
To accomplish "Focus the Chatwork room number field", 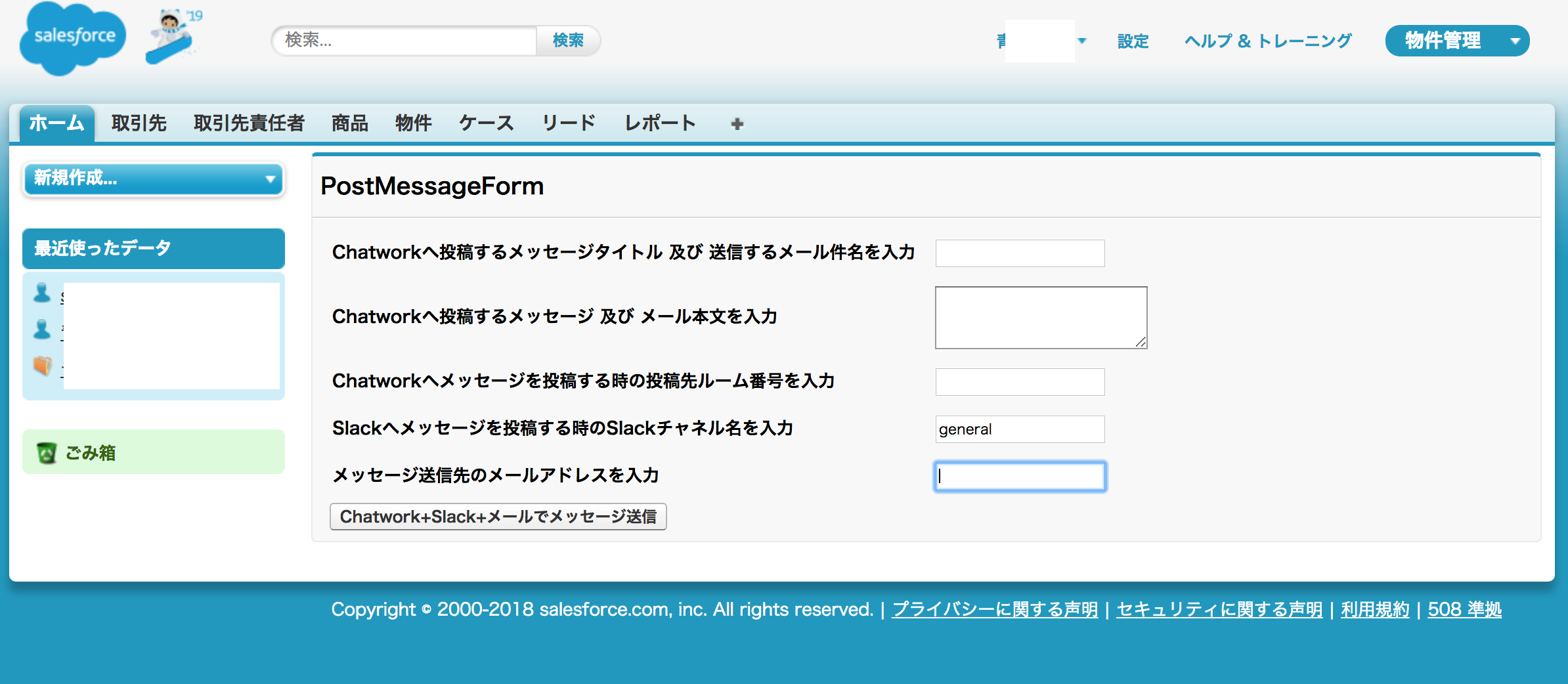I will 1020,382.
